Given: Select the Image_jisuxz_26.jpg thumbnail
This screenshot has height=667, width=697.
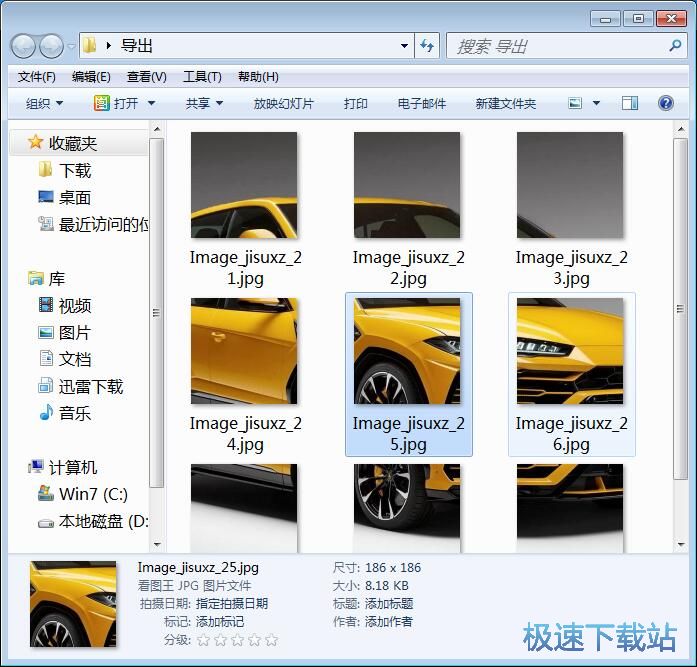Looking at the screenshot, I should click(x=570, y=351).
